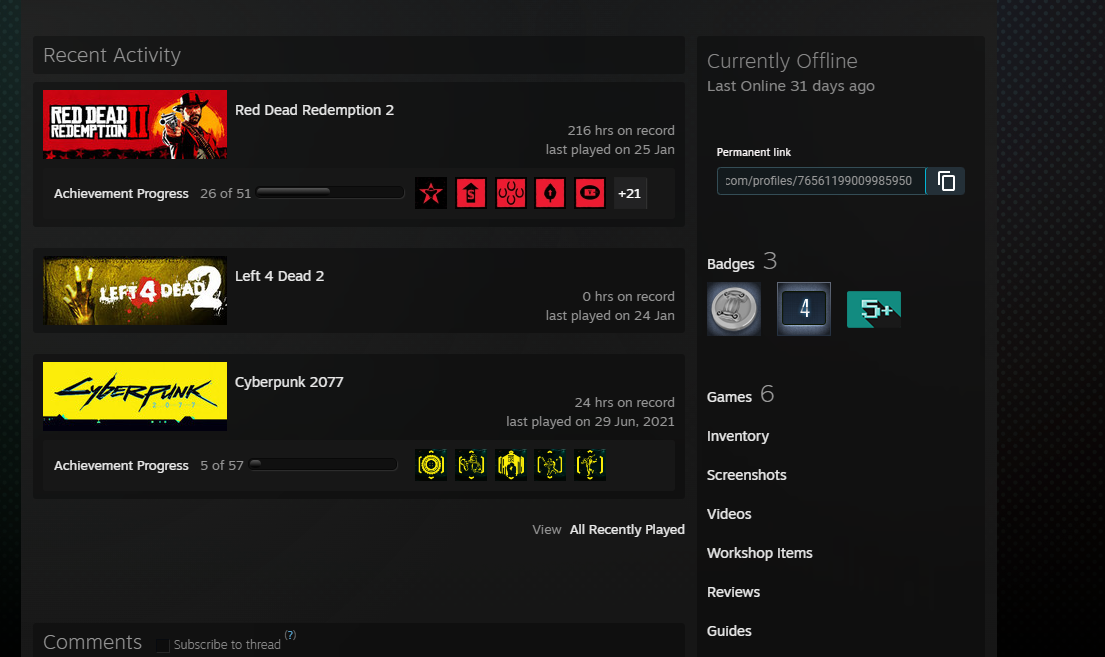Open the building-shaped Cyberpunk achievement
The image size is (1105, 657).
(x=511, y=465)
